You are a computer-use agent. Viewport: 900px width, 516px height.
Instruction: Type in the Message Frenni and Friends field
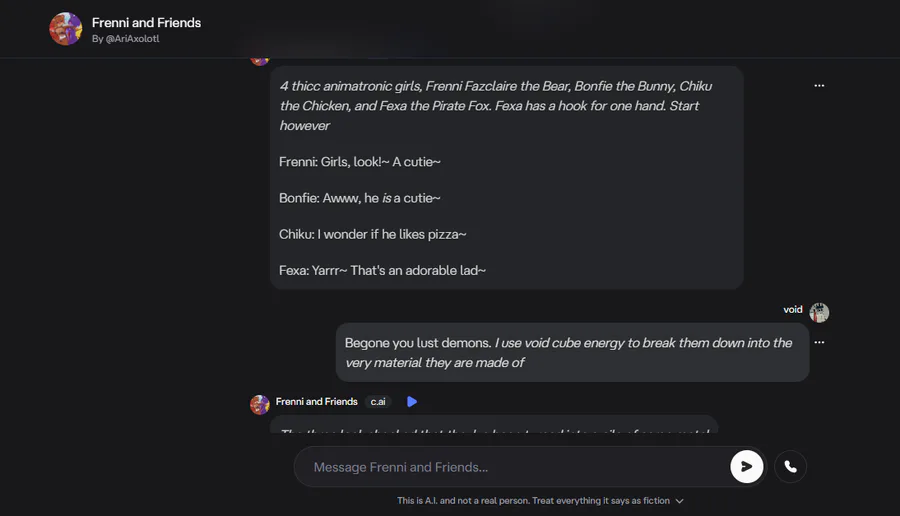tap(510, 467)
